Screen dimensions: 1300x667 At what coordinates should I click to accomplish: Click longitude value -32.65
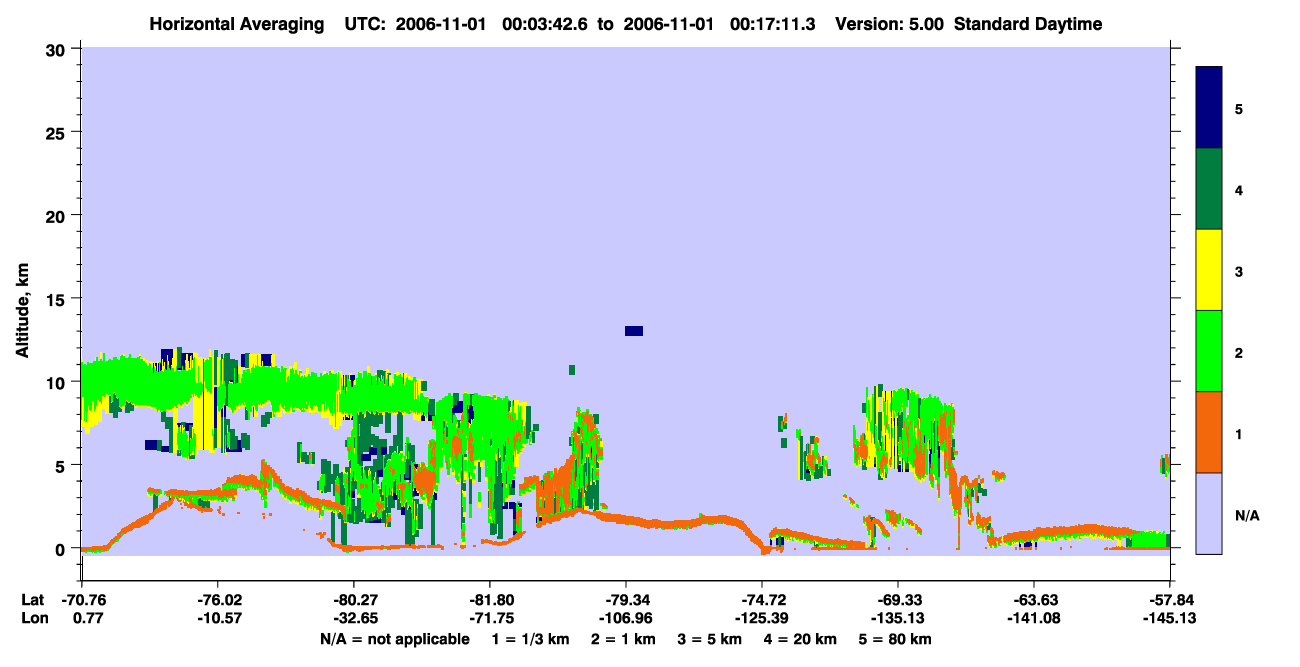click(353, 618)
